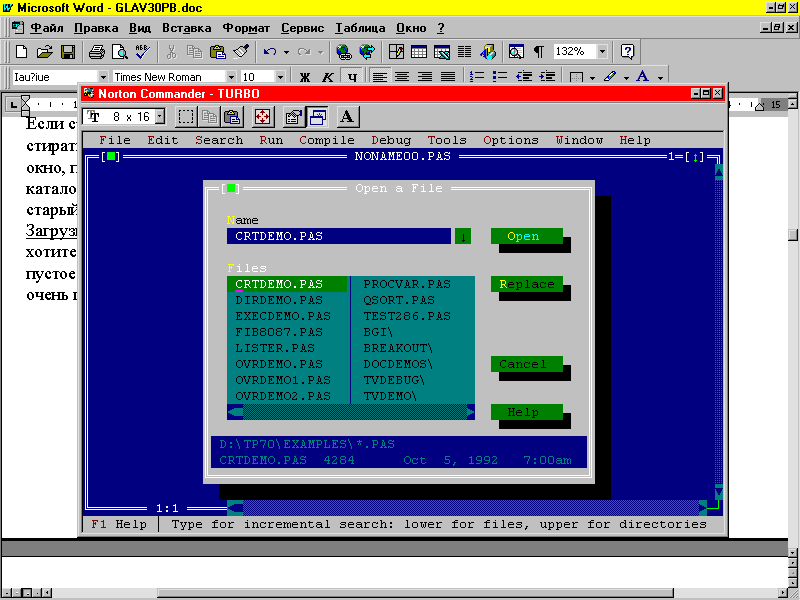Viewport: 800px width, 600px height.
Task: Expand the Times New Roman font dropdown
Action: [231, 77]
